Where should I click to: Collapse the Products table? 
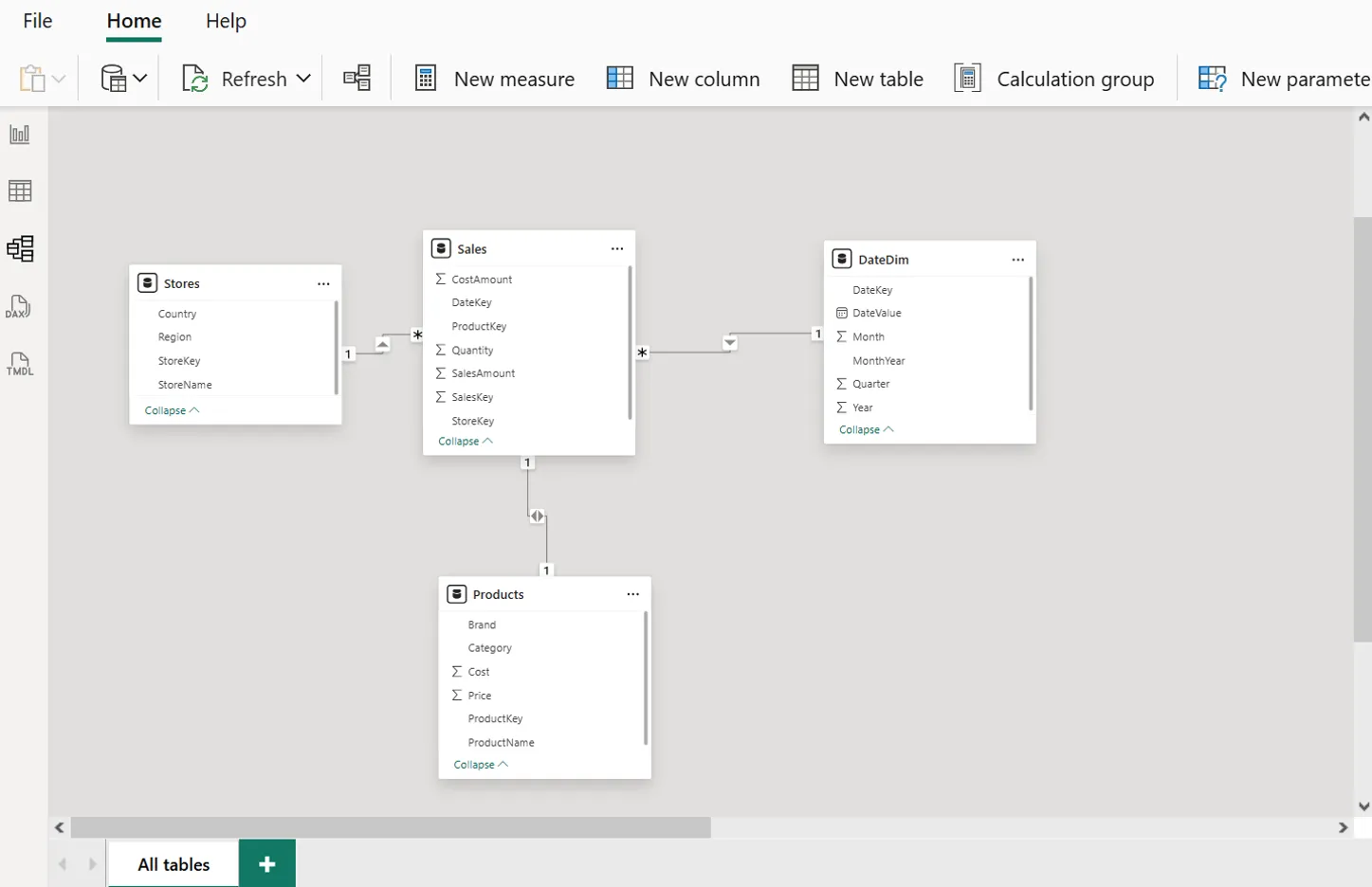tap(481, 765)
